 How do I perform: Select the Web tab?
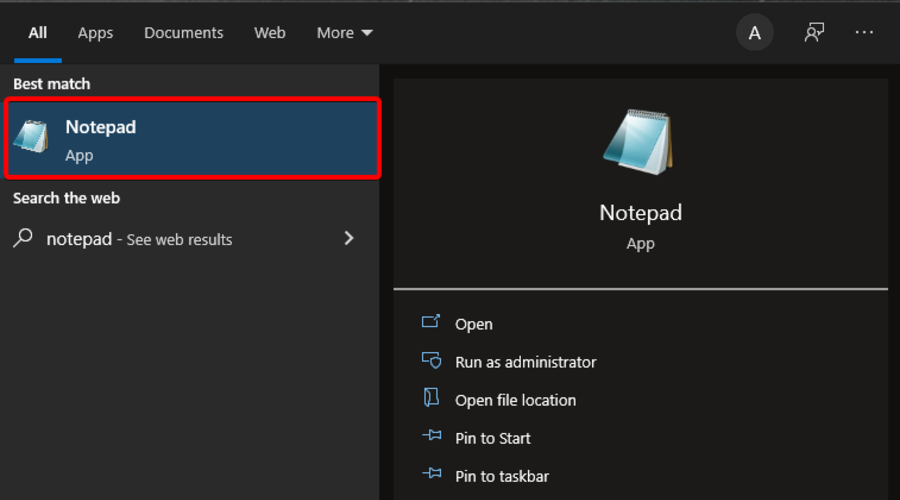(270, 33)
